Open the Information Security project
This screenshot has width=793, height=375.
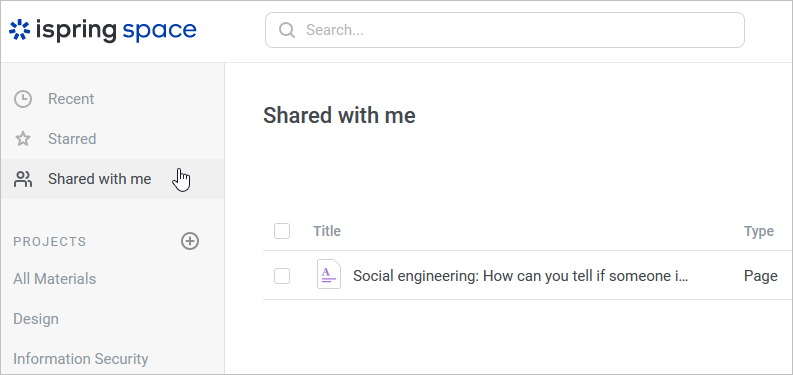(x=80, y=359)
